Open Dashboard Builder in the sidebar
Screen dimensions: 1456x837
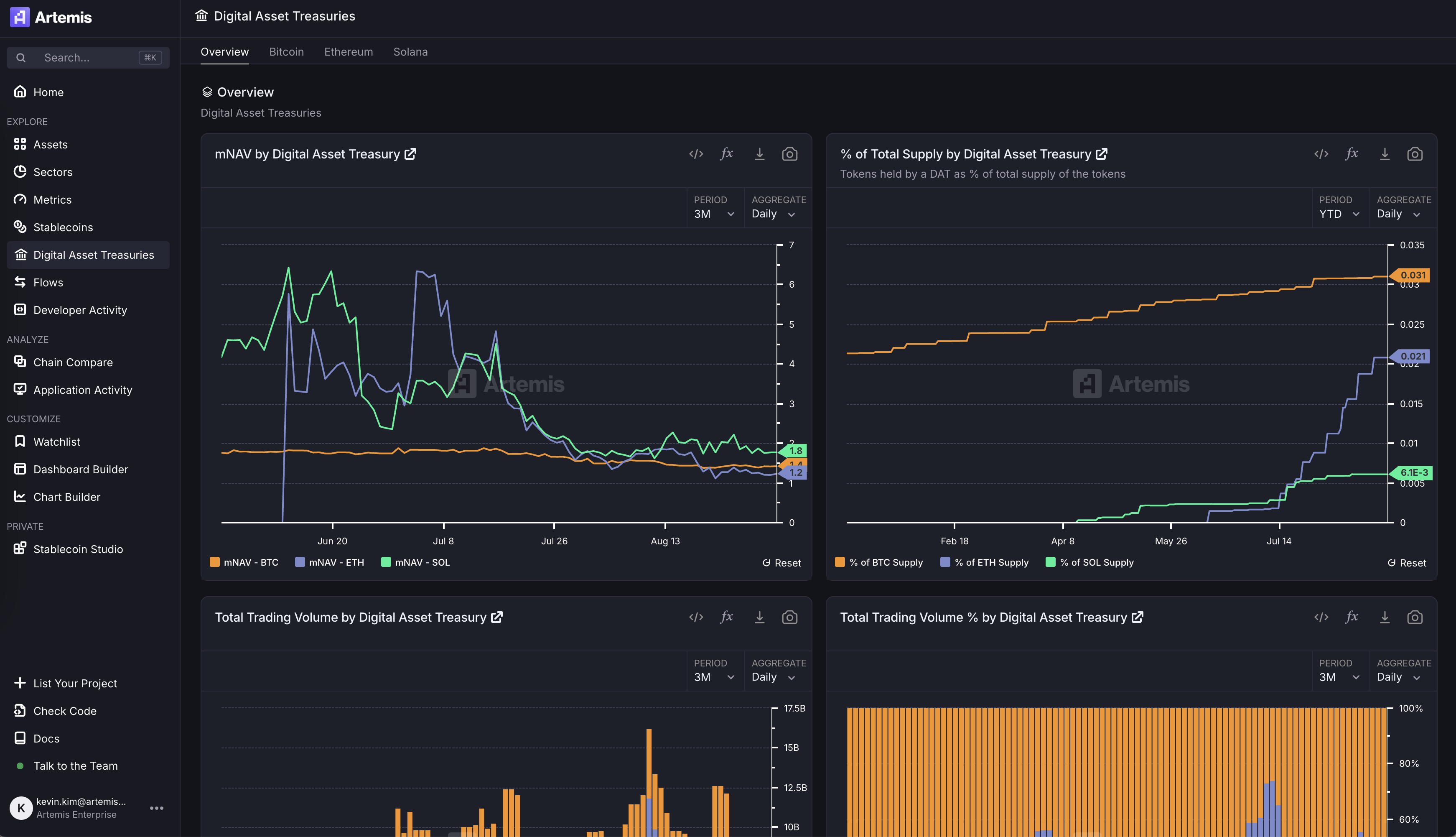pyautogui.click(x=88, y=469)
